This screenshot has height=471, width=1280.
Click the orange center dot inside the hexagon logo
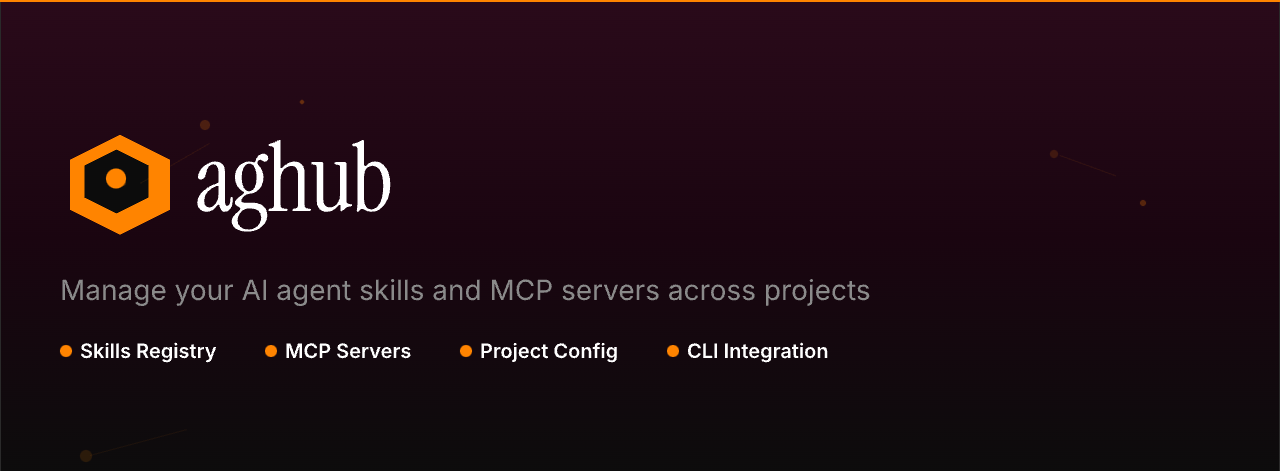pyautogui.click(x=116, y=178)
